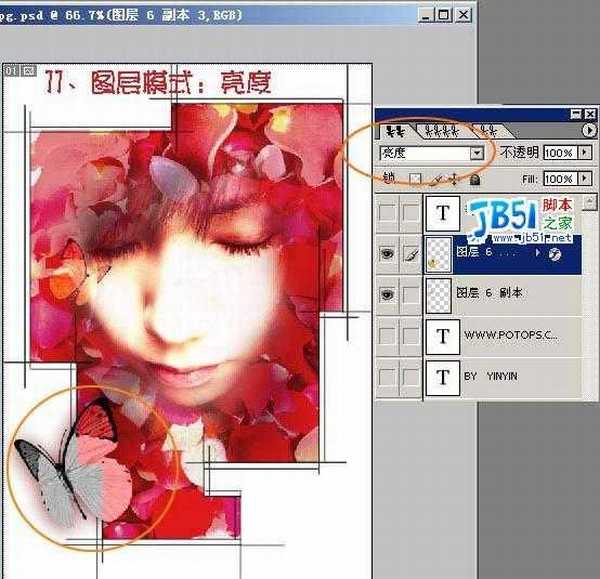
Task: Click the 图层 6 副本 layer thumbnail
Action: [439, 295]
